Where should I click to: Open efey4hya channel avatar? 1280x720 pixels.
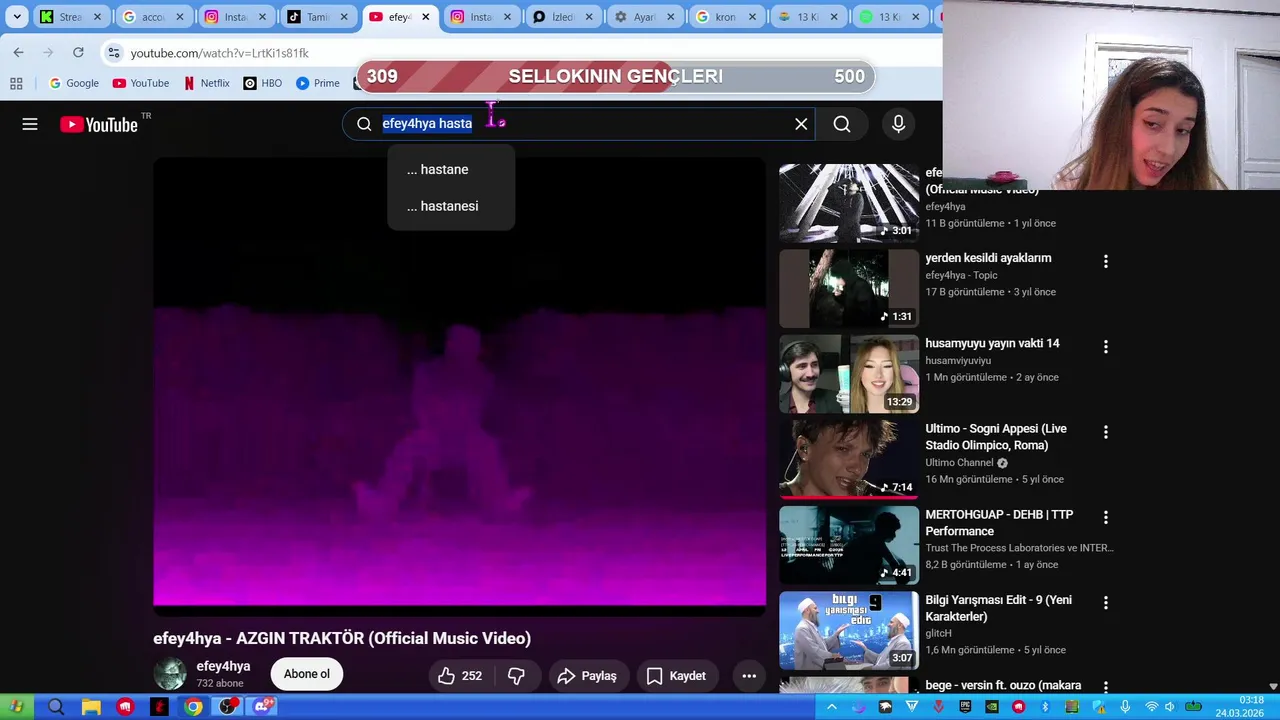click(x=170, y=674)
